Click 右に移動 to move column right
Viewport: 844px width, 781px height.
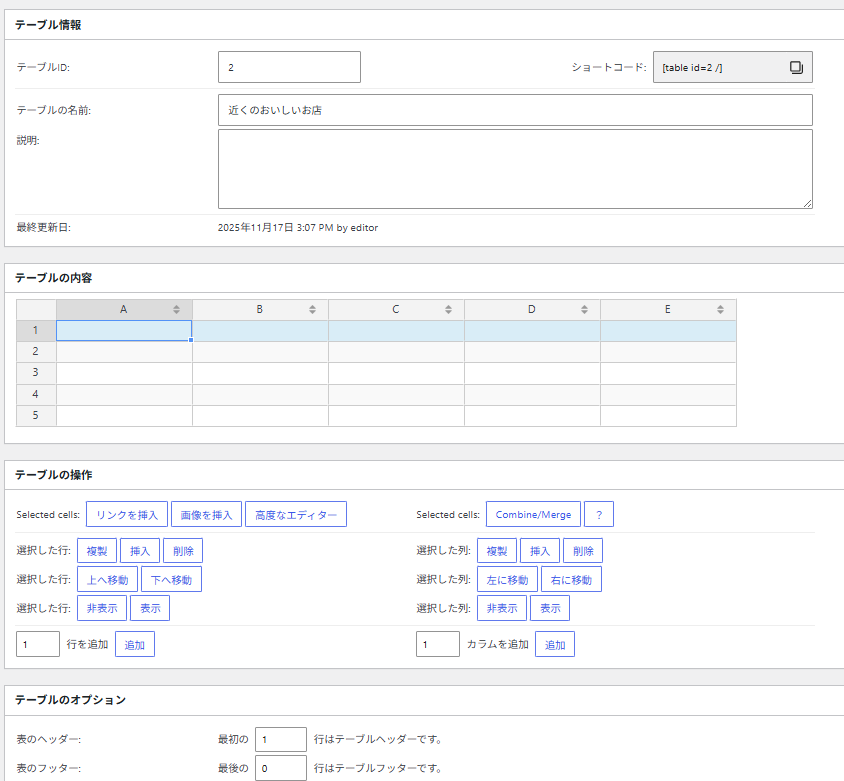(x=571, y=579)
